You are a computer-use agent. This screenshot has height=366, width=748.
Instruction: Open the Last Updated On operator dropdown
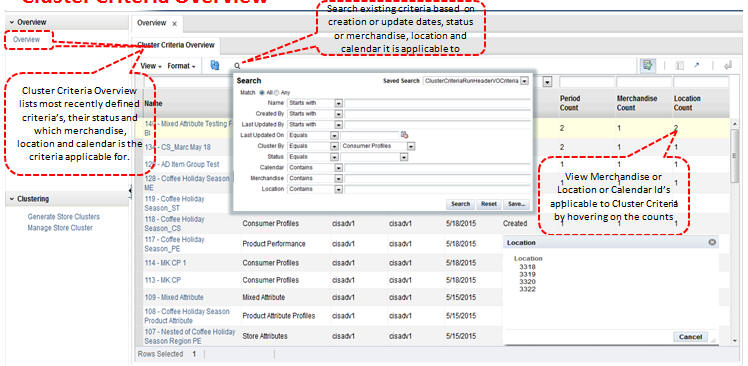click(x=334, y=136)
